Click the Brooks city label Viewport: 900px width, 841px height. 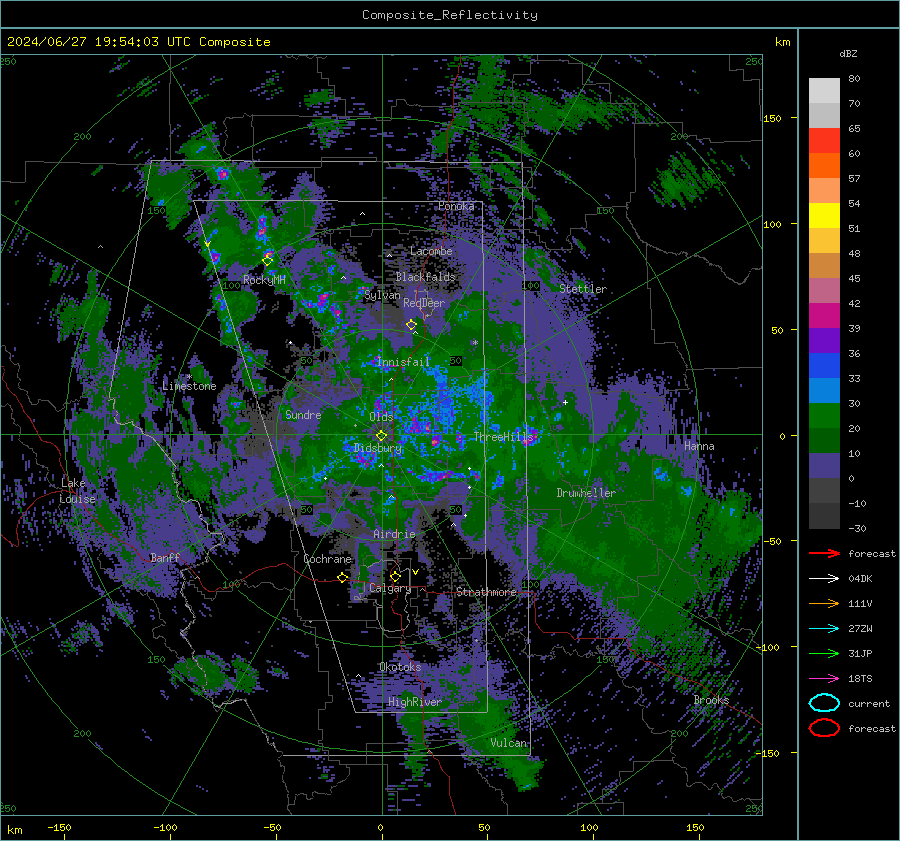(x=711, y=700)
